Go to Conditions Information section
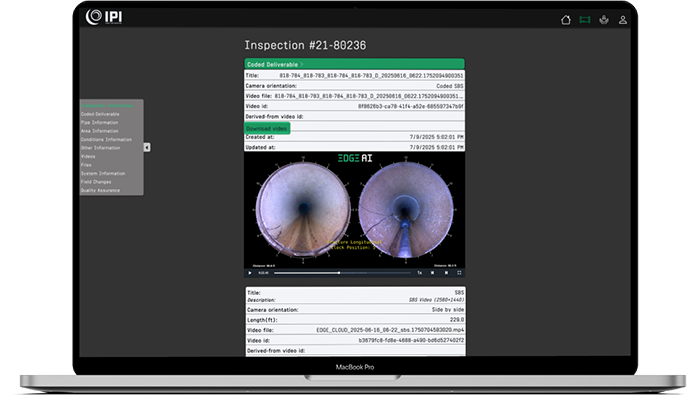This screenshot has height=401, width=700. pyautogui.click(x=106, y=139)
